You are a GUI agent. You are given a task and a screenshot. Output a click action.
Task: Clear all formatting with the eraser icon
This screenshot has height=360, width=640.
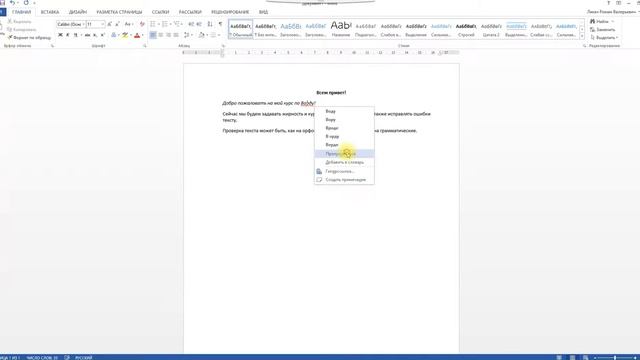(x=142, y=24)
